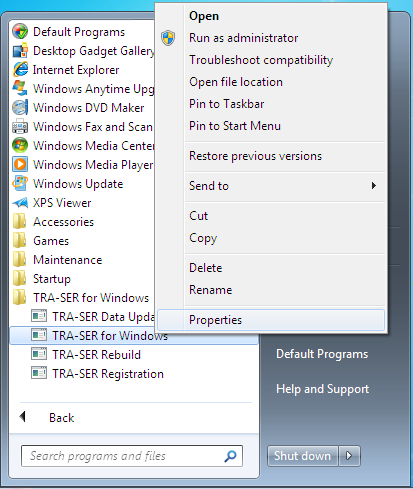This screenshot has height=489, width=413.
Task: Click the search magnifier icon
Action: [230, 456]
